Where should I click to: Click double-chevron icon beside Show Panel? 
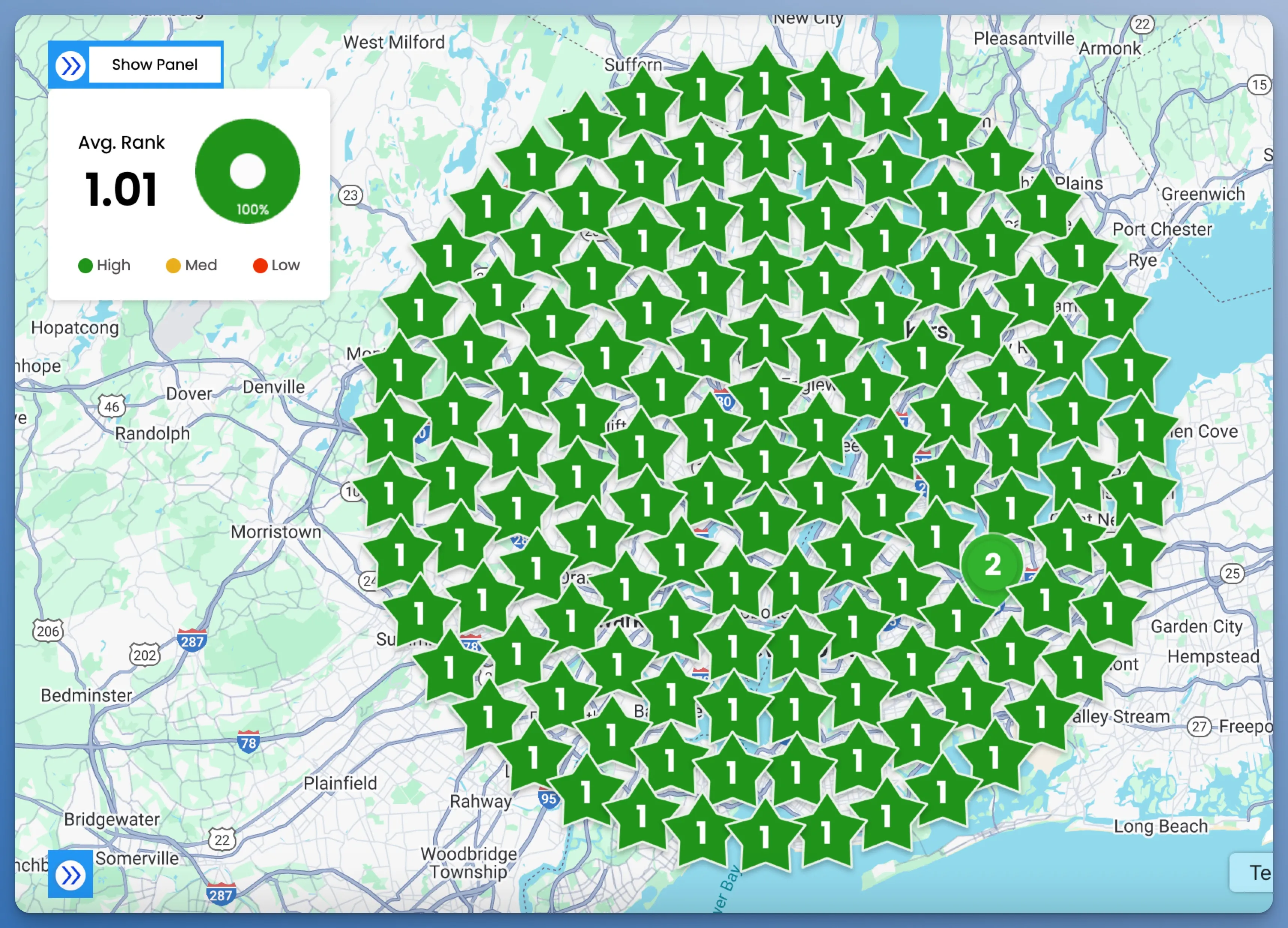point(70,66)
